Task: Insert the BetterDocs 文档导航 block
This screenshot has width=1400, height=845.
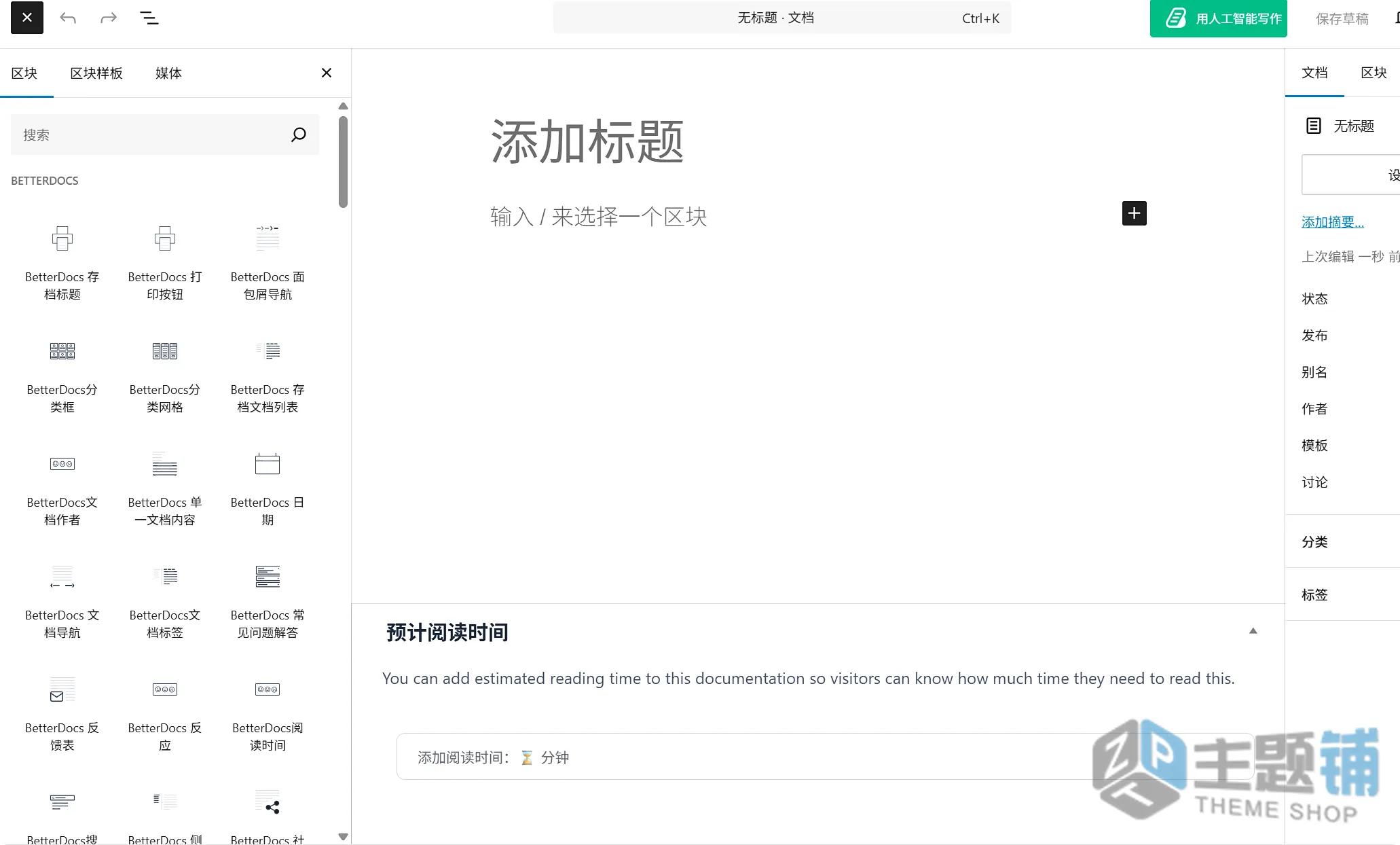Action: (62, 600)
